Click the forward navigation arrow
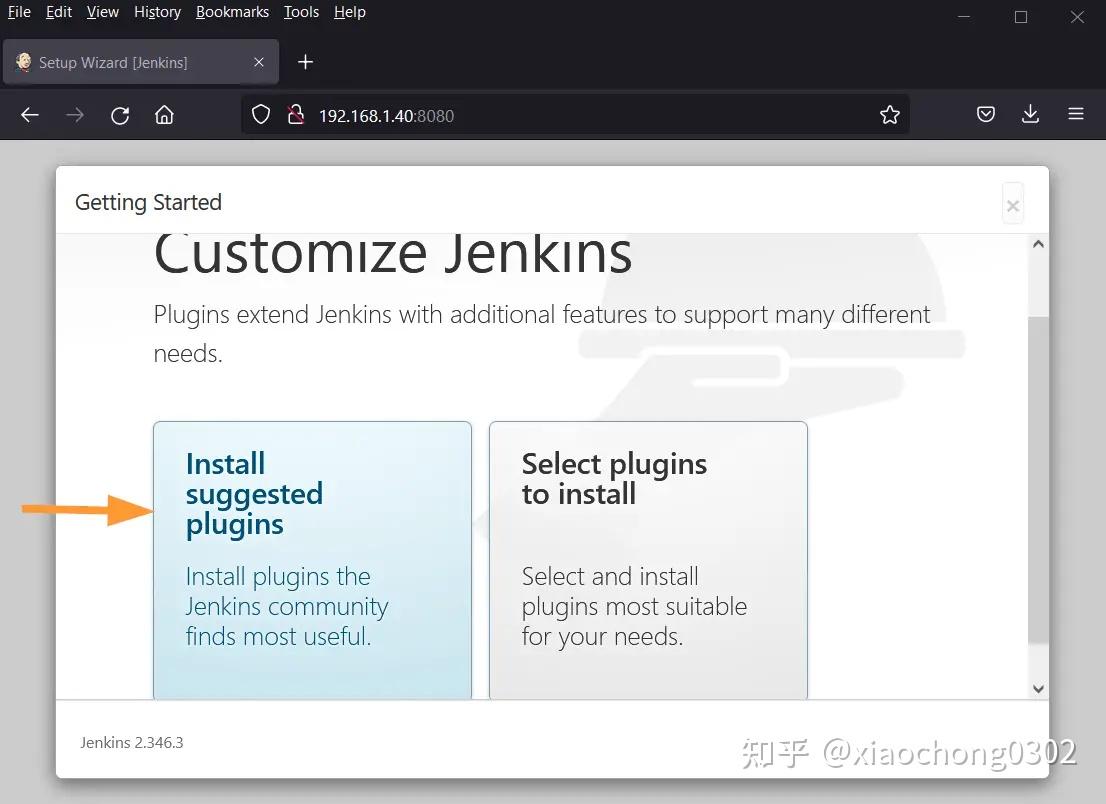 pos(74,114)
